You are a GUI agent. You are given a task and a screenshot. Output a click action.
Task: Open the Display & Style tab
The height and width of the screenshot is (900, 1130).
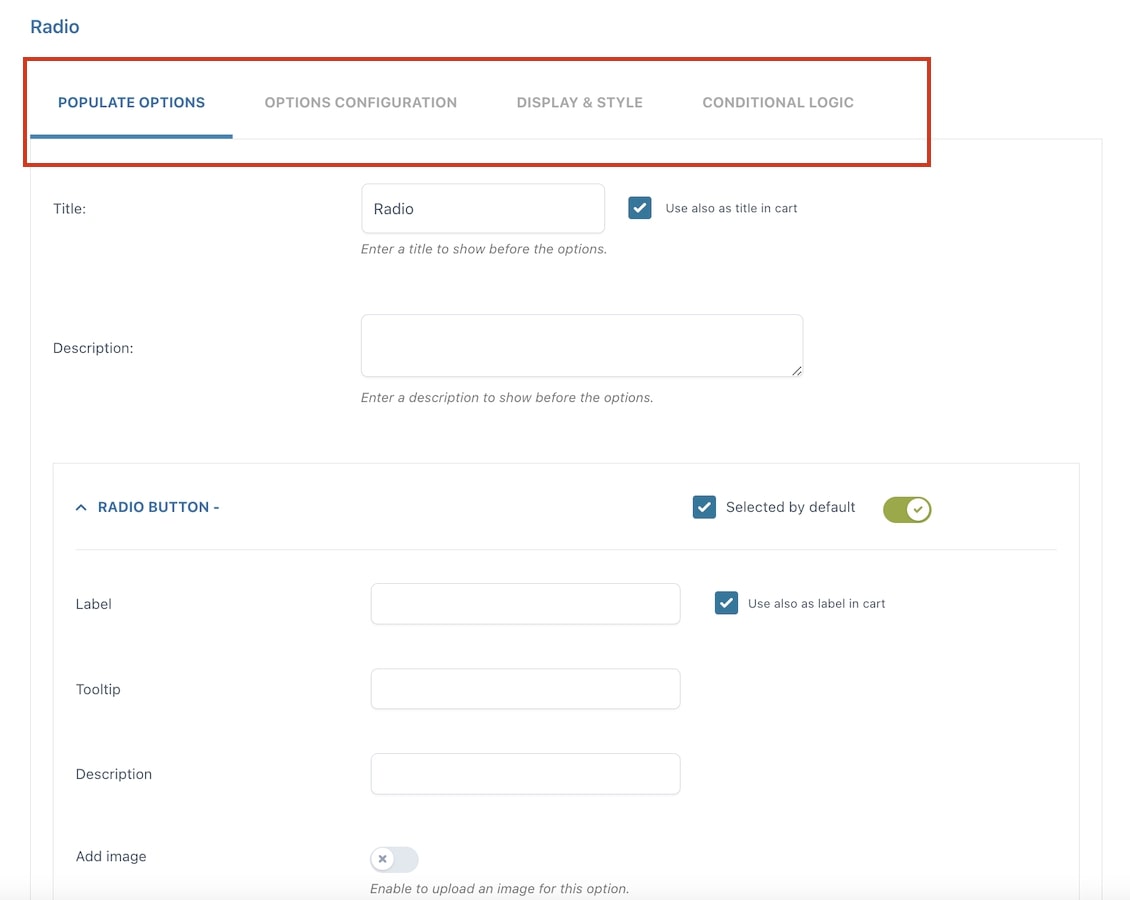pos(579,102)
